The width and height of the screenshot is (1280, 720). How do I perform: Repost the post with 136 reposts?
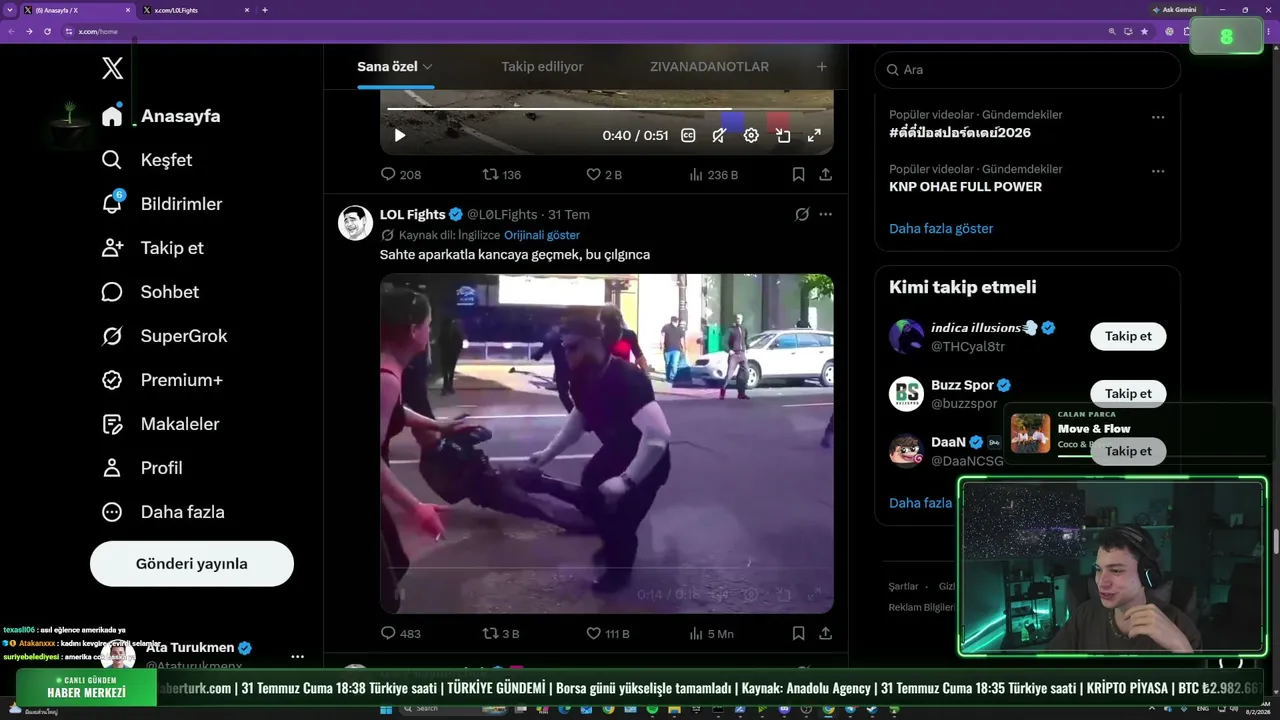(x=502, y=174)
